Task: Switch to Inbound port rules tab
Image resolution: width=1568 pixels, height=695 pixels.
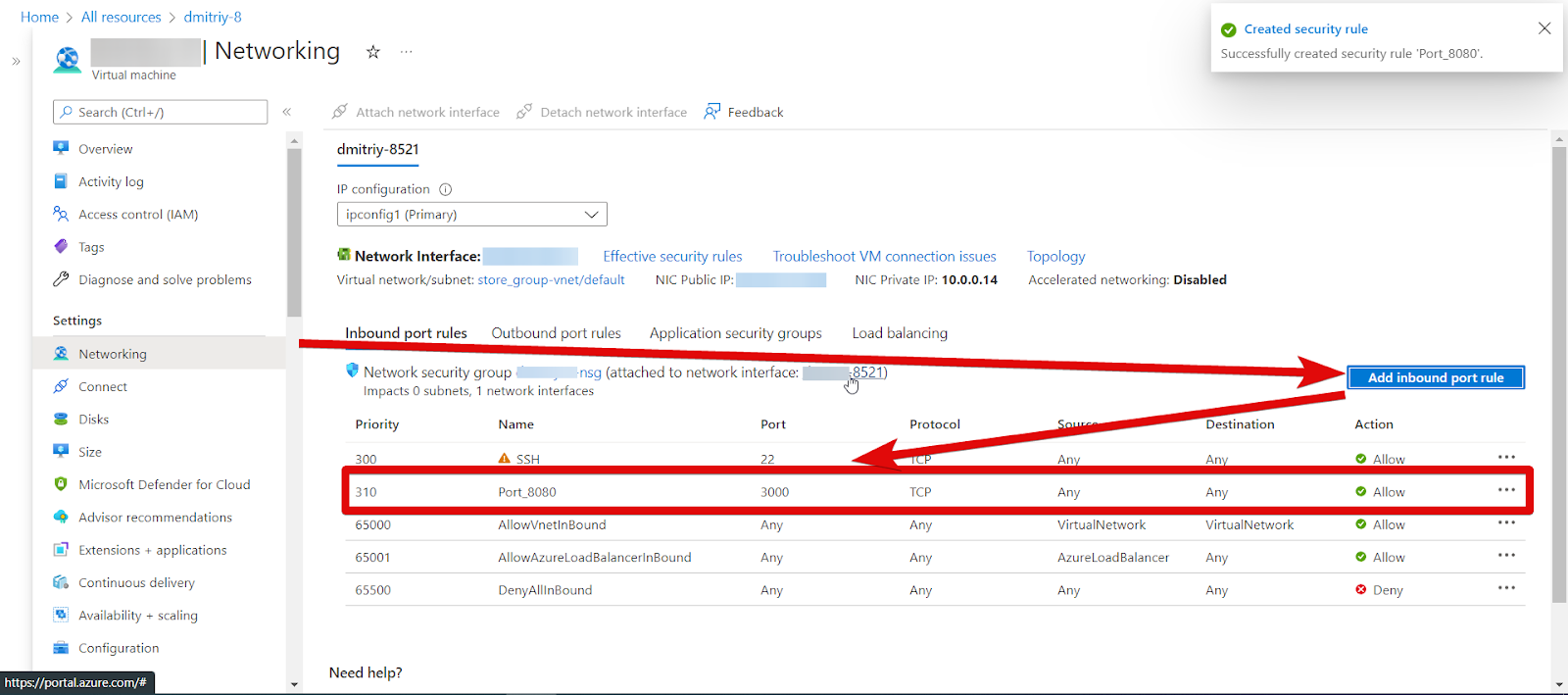Action: [x=406, y=333]
